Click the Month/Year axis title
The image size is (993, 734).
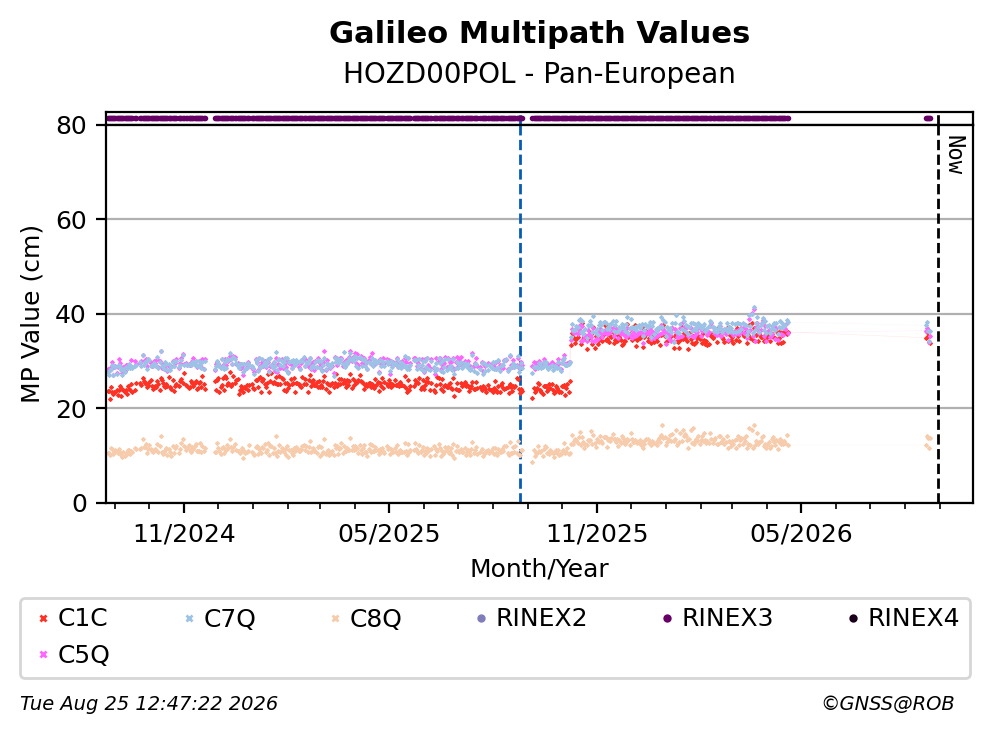point(540,569)
